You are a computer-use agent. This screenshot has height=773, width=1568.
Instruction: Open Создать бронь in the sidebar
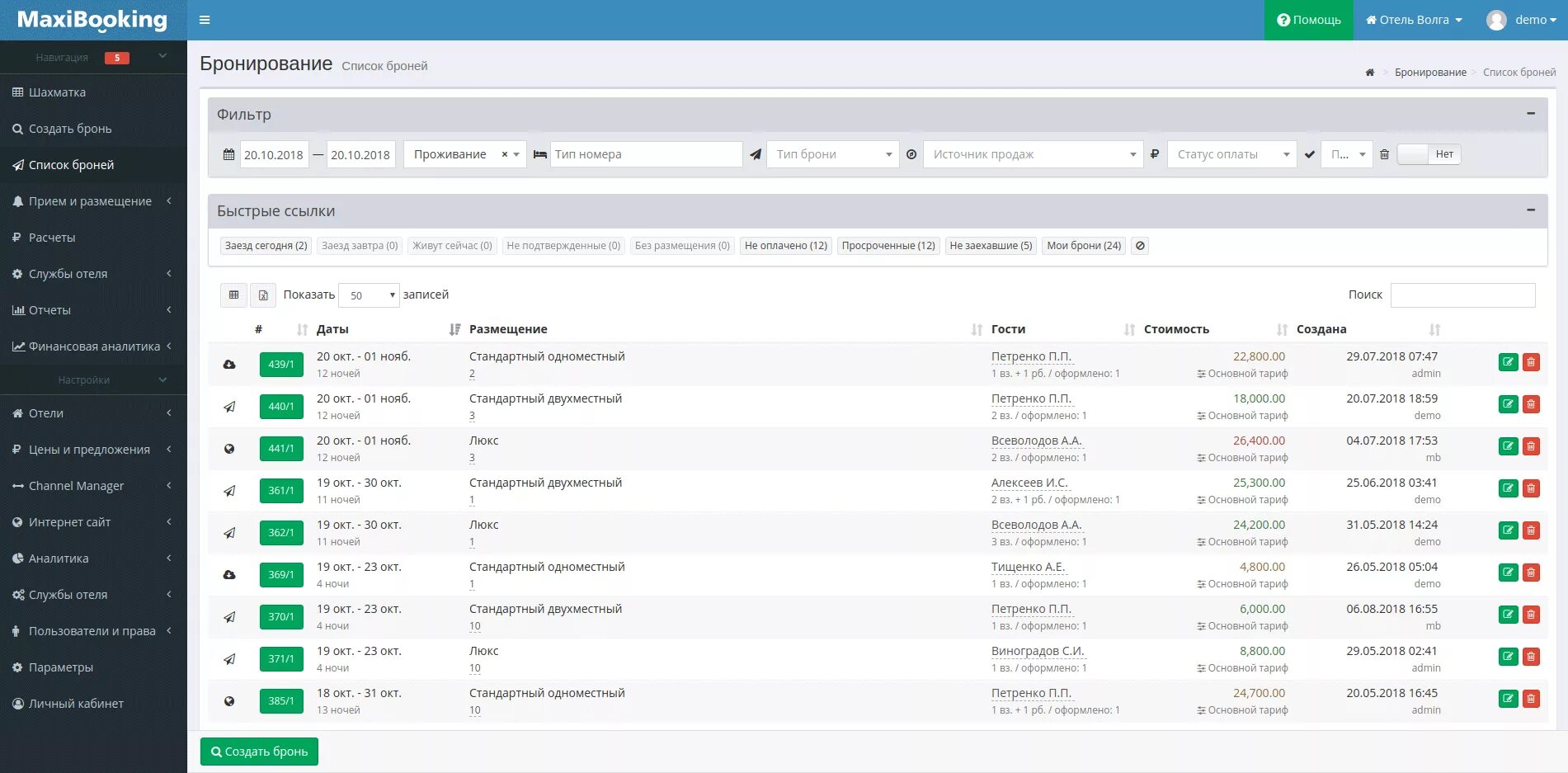(x=93, y=129)
